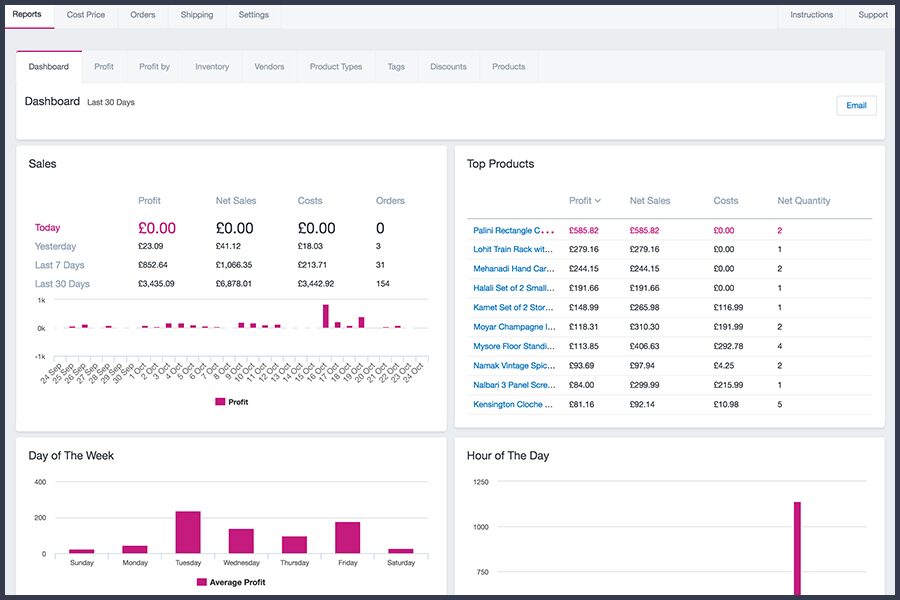Toggle the Profit legend swatch in Sales chart

(220, 402)
